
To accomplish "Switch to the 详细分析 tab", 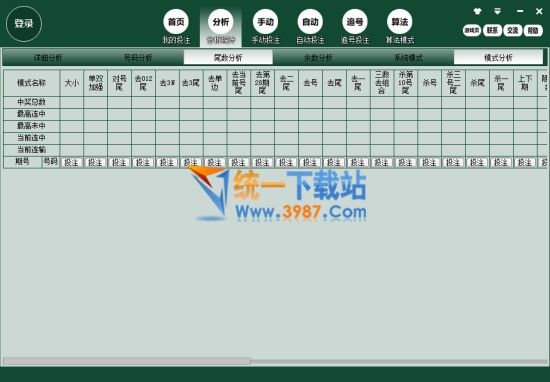I will click(x=48, y=58).
